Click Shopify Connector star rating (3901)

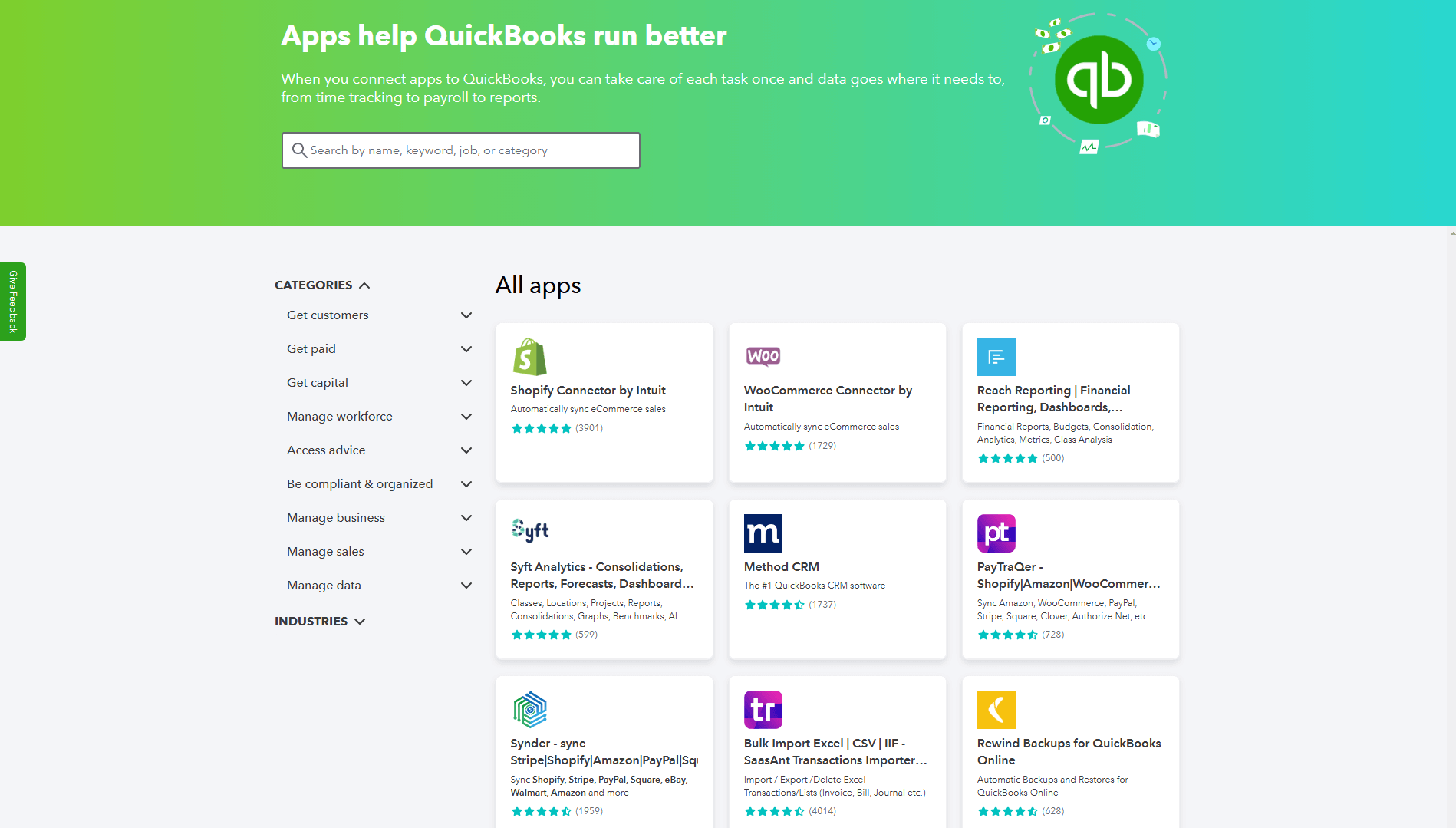click(557, 428)
